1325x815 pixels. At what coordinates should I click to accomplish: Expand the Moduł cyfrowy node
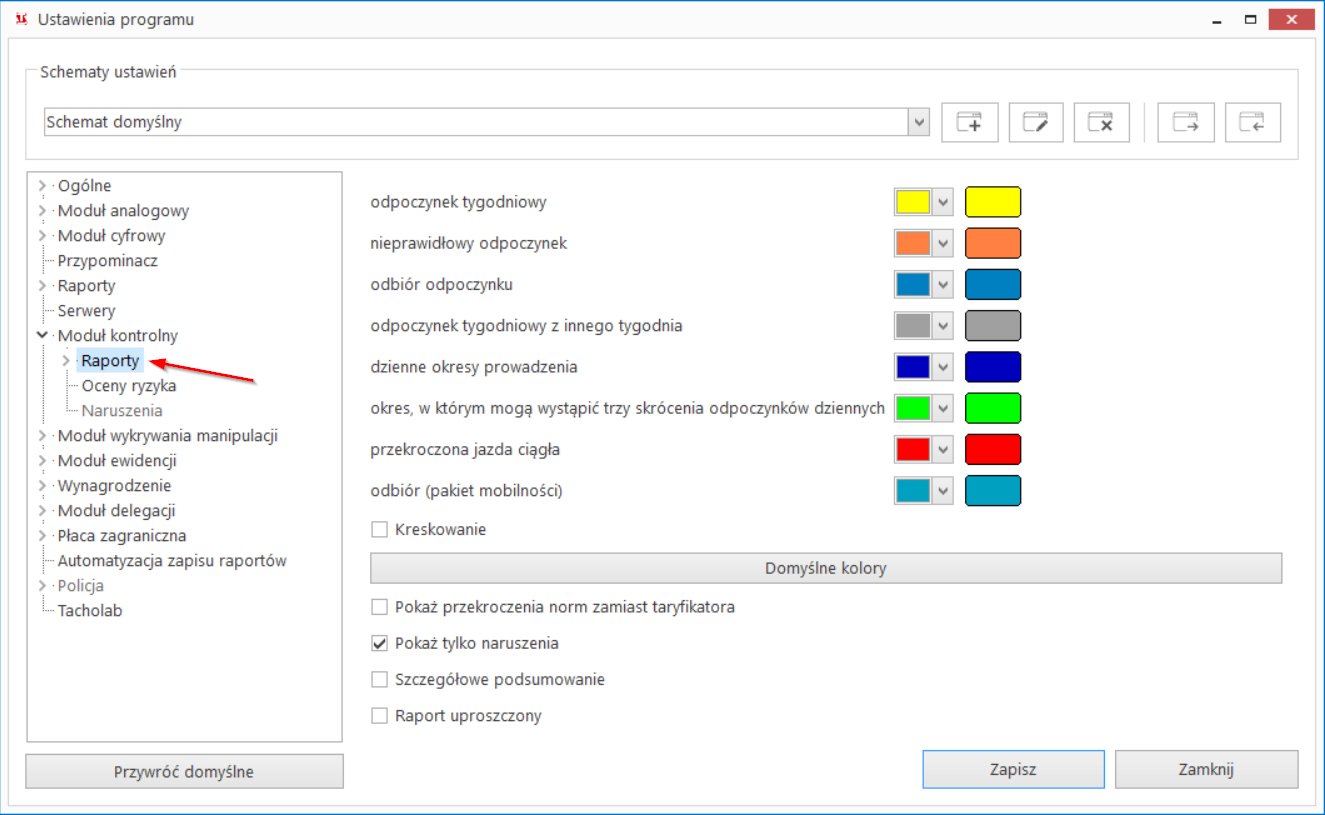pyautogui.click(x=42, y=236)
